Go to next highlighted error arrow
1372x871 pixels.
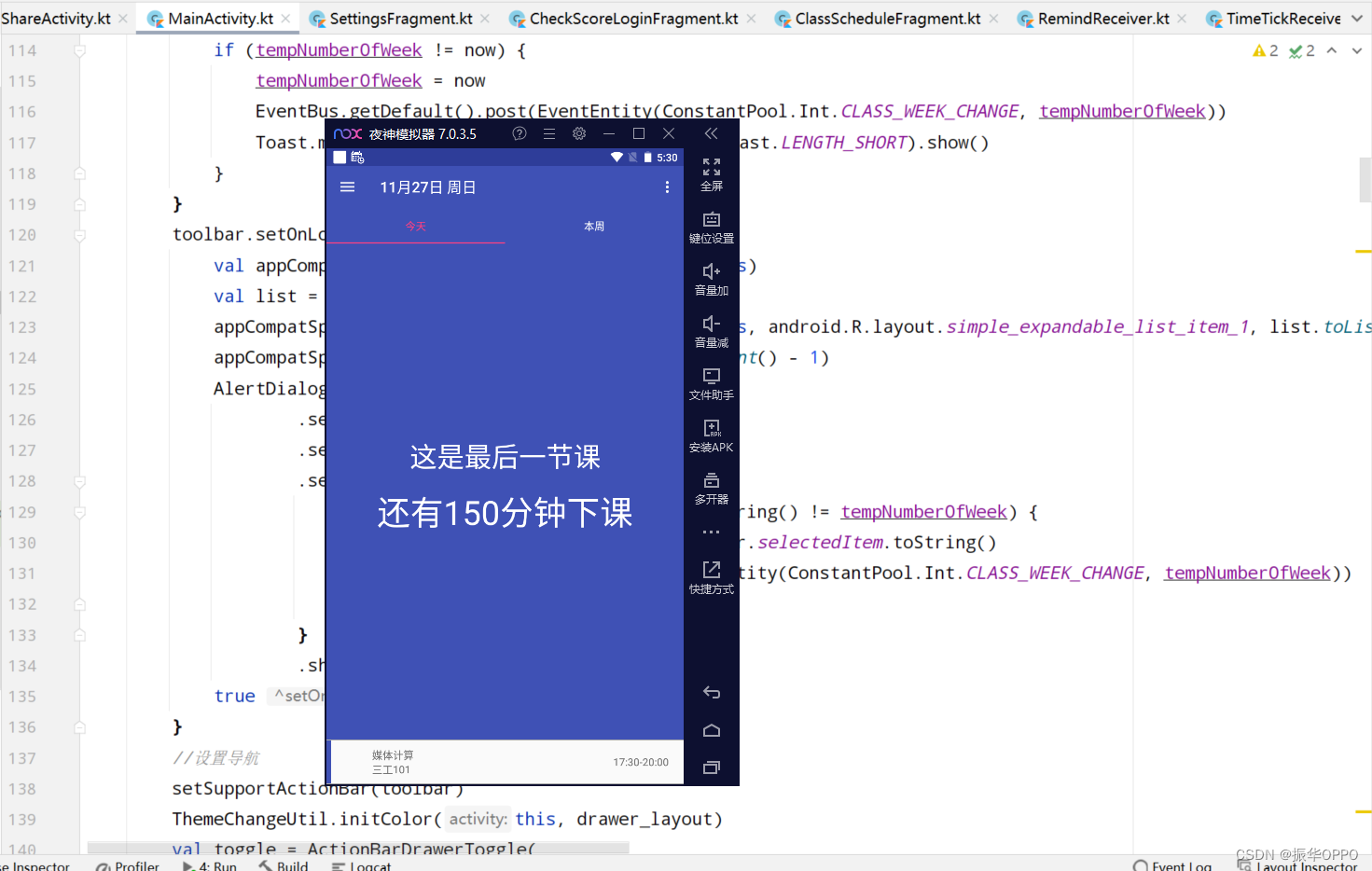(1355, 50)
